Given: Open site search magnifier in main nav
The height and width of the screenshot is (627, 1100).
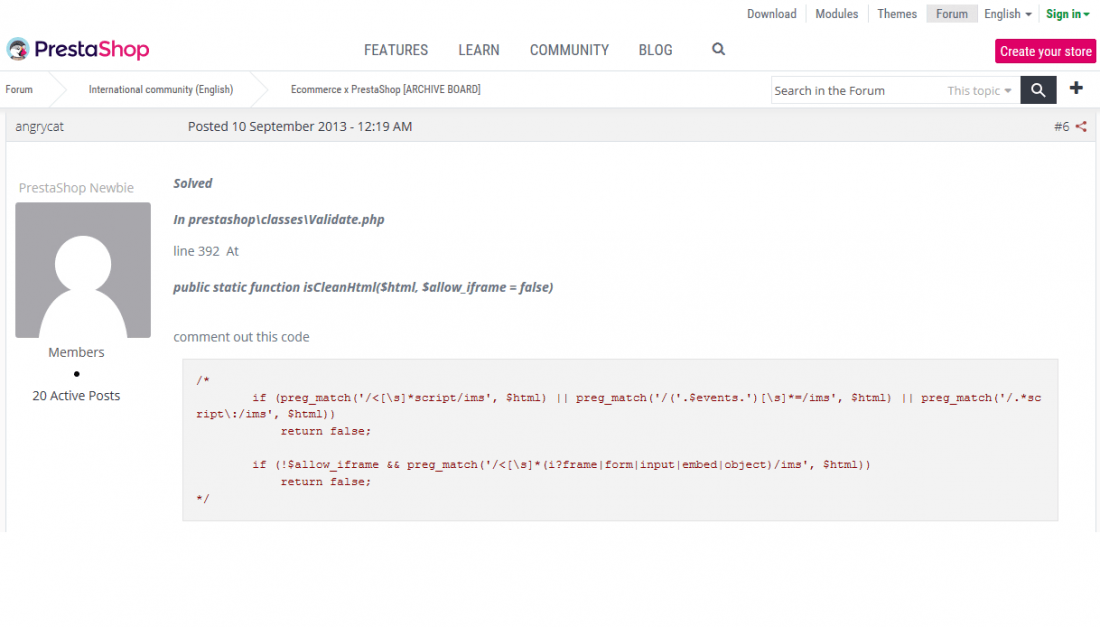Looking at the screenshot, I should 718,49.
